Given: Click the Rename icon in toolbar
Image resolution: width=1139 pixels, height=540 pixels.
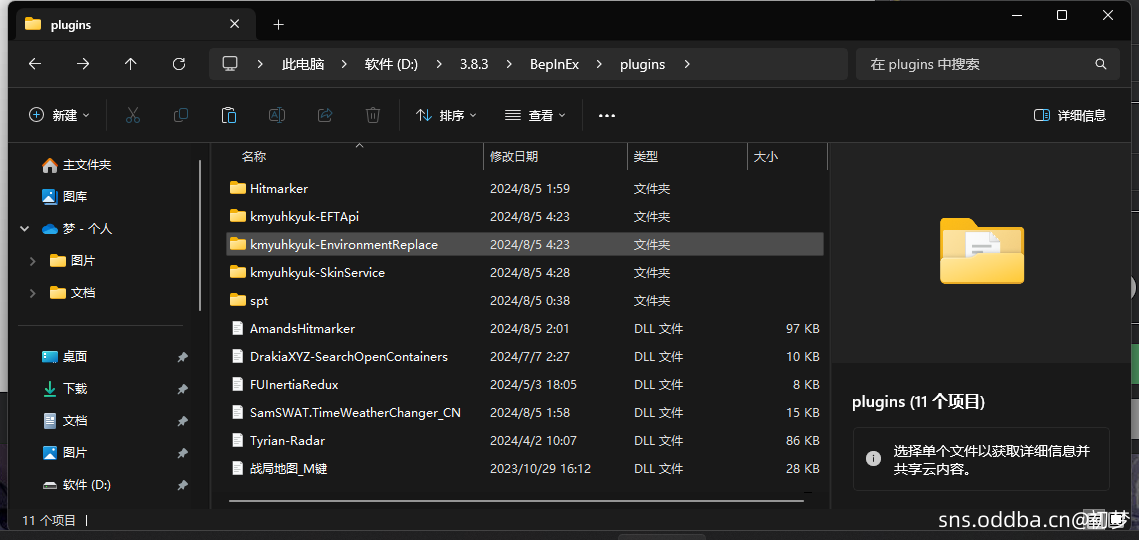Looking at the screenshot, I should click(x=277, y=115).
